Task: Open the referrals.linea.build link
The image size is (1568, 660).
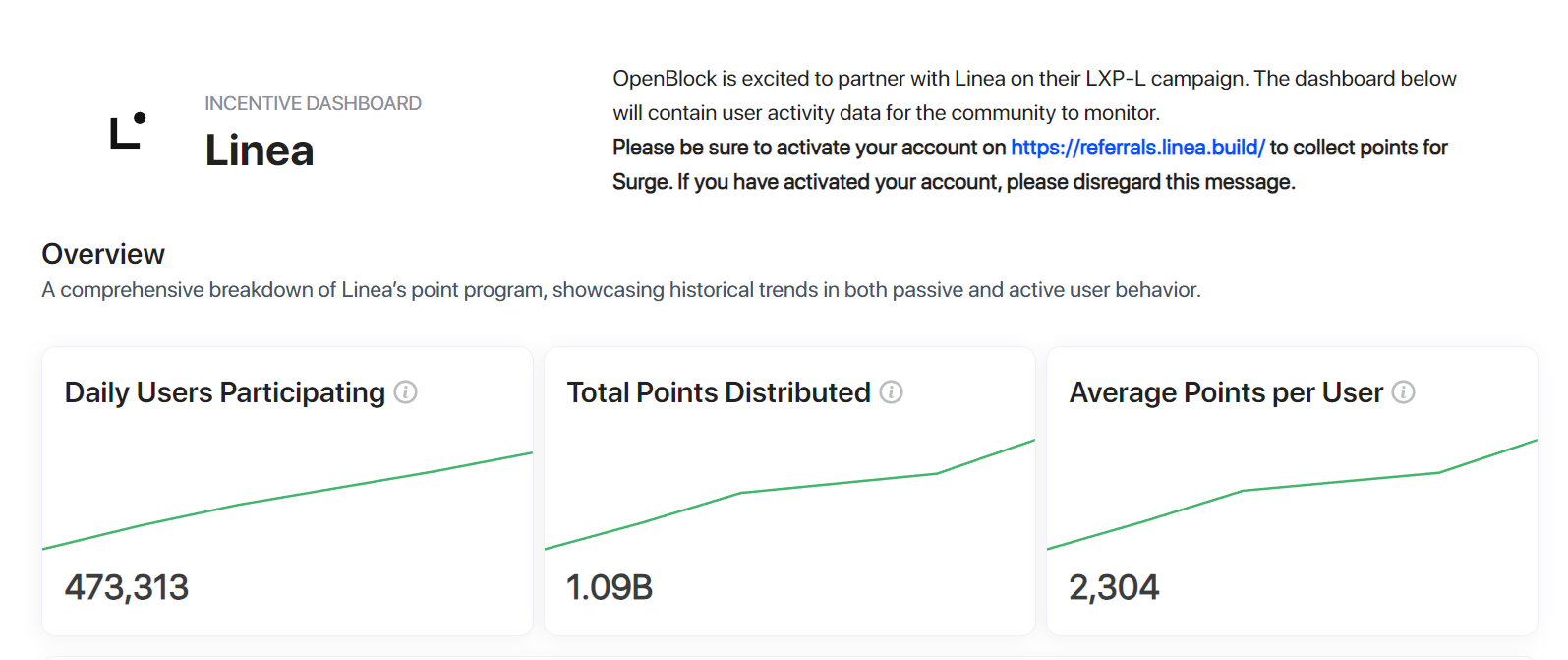Action: pos(1137,148)
